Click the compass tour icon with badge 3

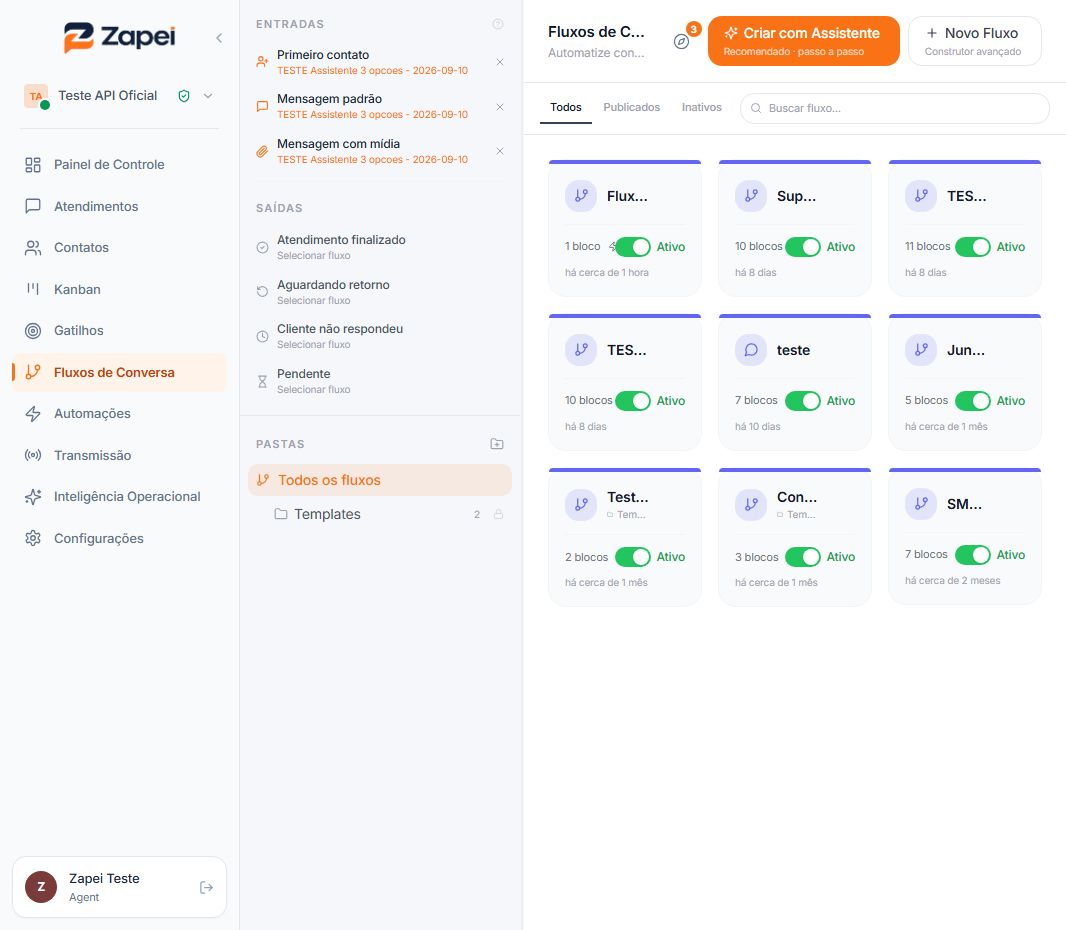[682, 41]
